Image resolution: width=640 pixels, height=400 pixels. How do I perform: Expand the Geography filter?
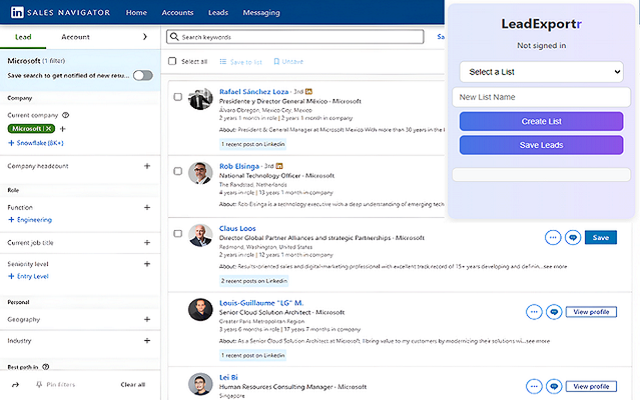click(x=147, y=319)
